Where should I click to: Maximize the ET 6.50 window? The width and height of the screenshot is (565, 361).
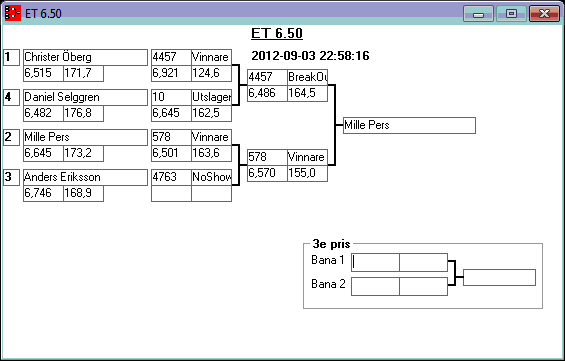tap(511, 14)
